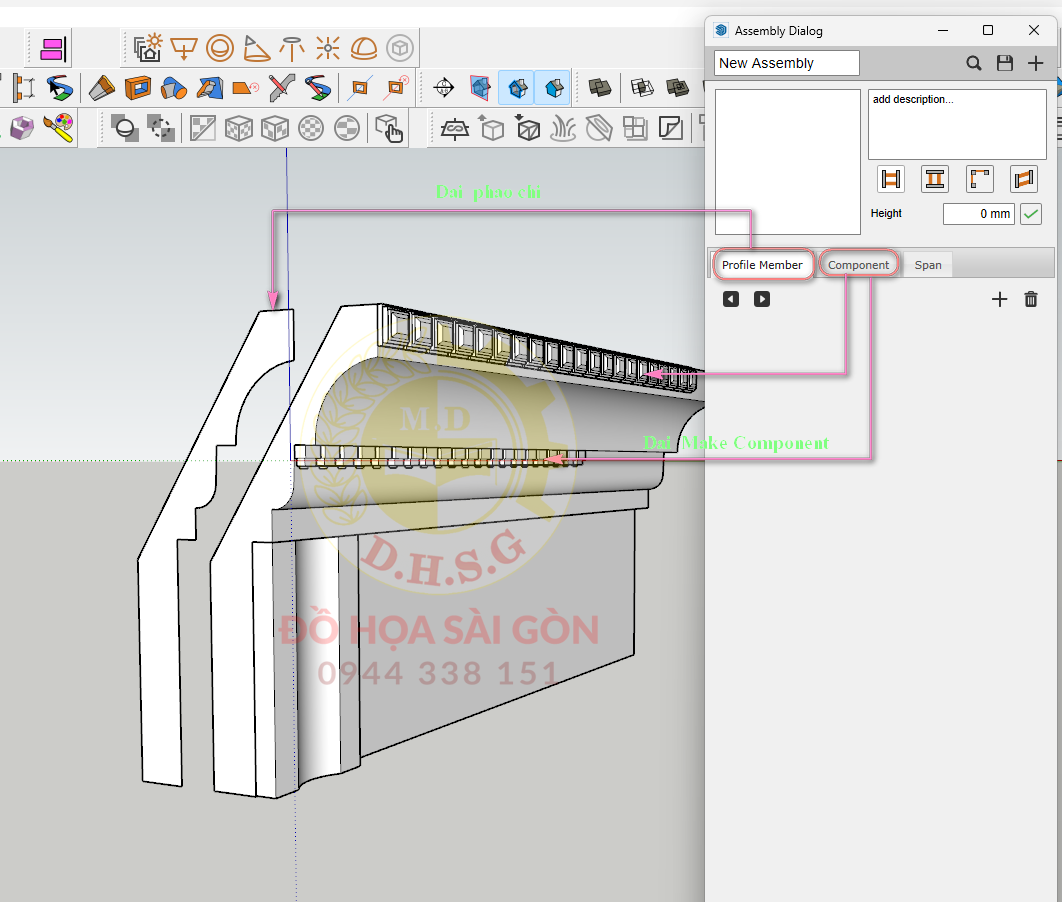Add a member with the lower plus button
Image resolution: width=1062 pixels, height=902 pixels.
coord(999,299)
